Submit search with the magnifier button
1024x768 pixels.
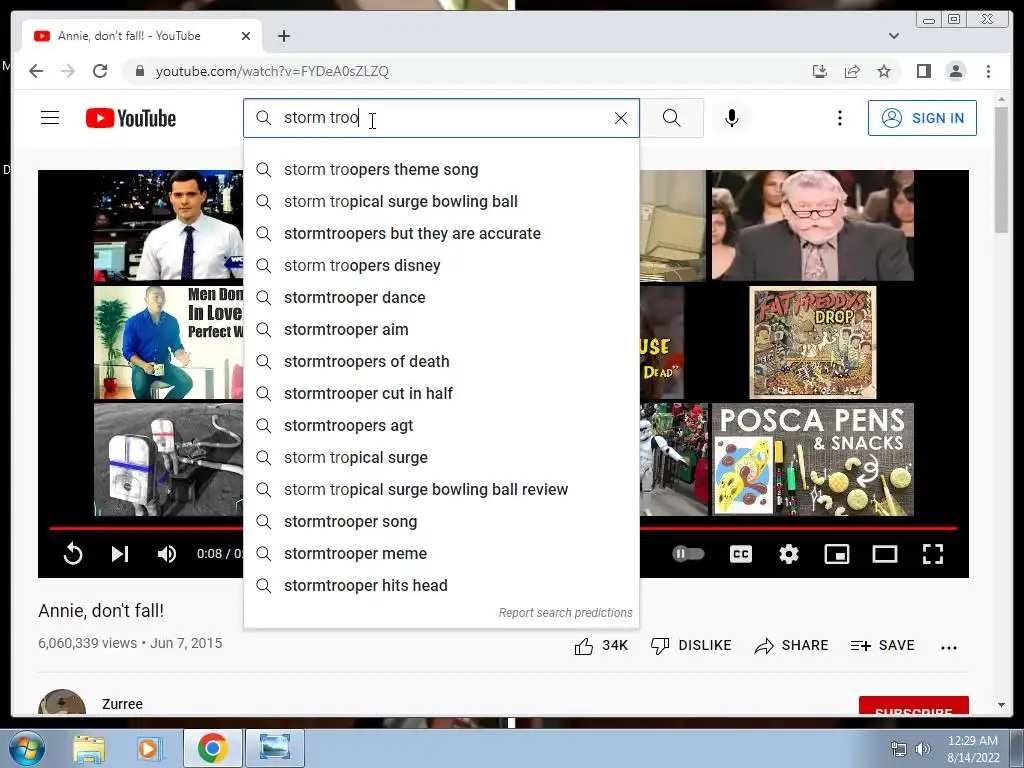(x=671, y=118)
